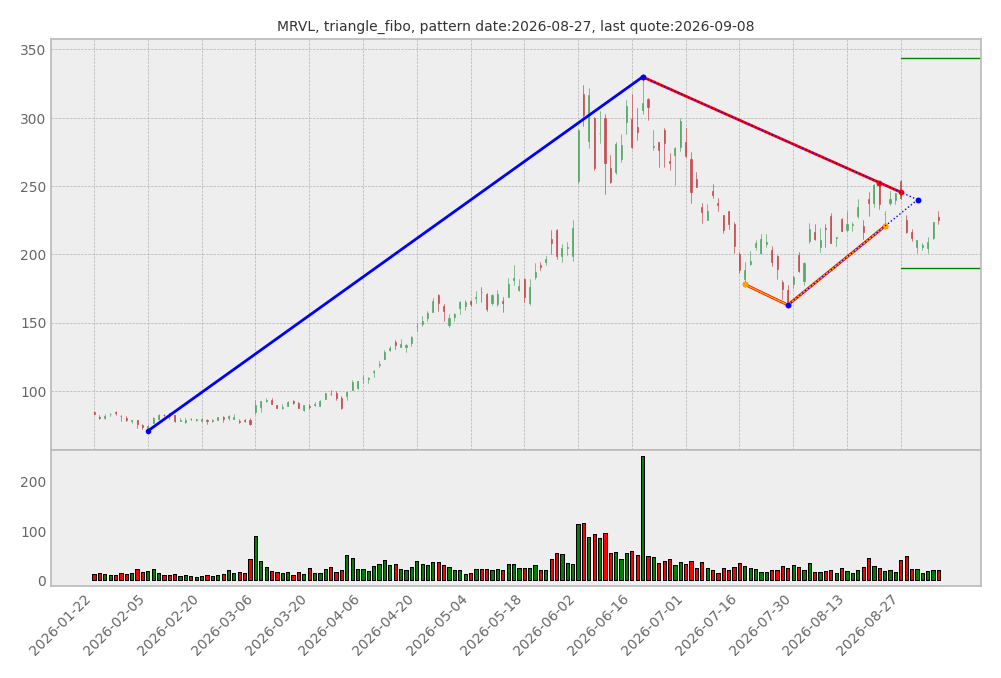This screenshot has width=1001, height=678.
Task: Click the blue point at the July low
Action: click(788, 306)
